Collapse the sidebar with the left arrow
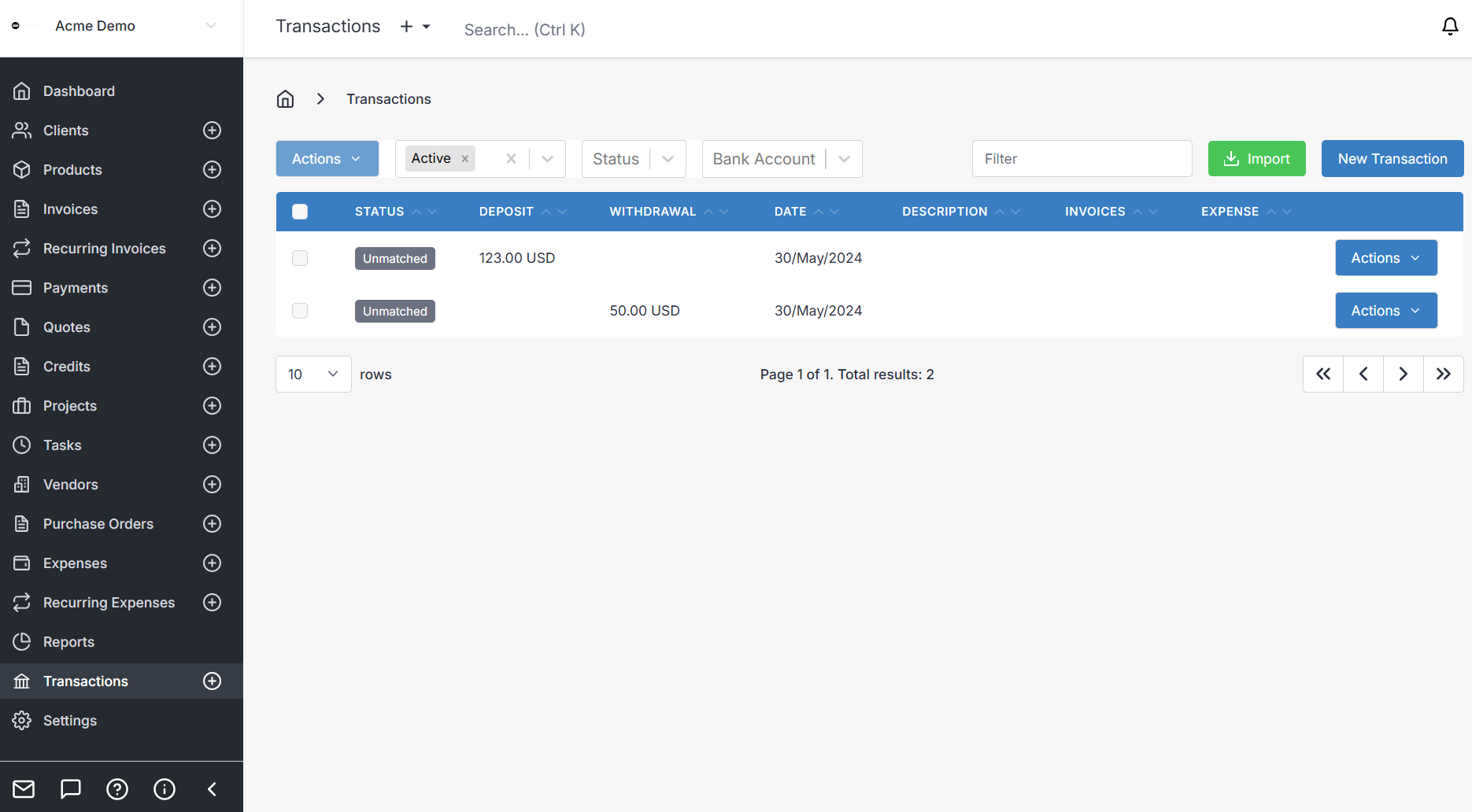Screen dimensions: 1472x812 (212, 789)
